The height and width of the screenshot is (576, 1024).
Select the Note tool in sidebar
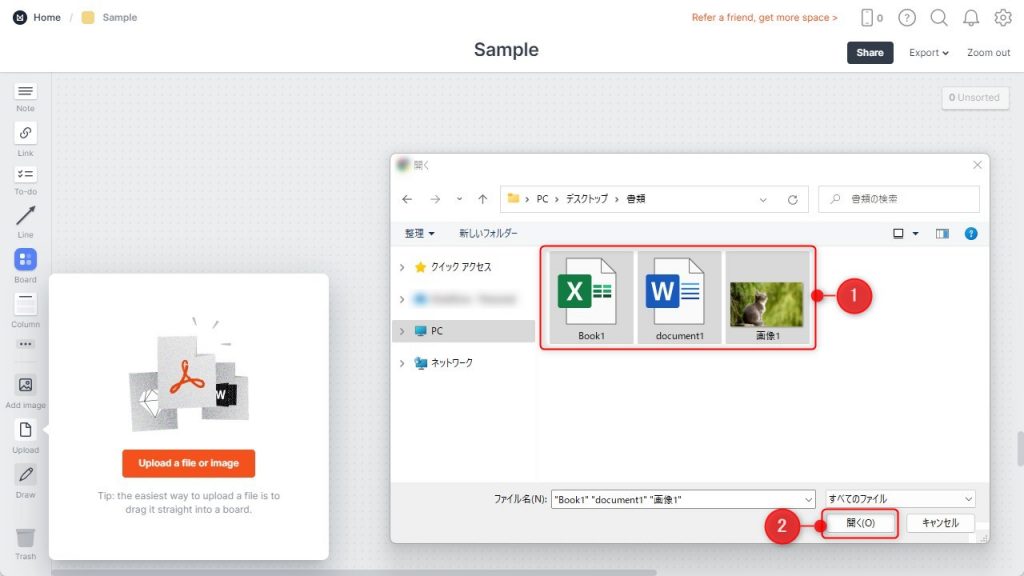click(x=25, y=97)
